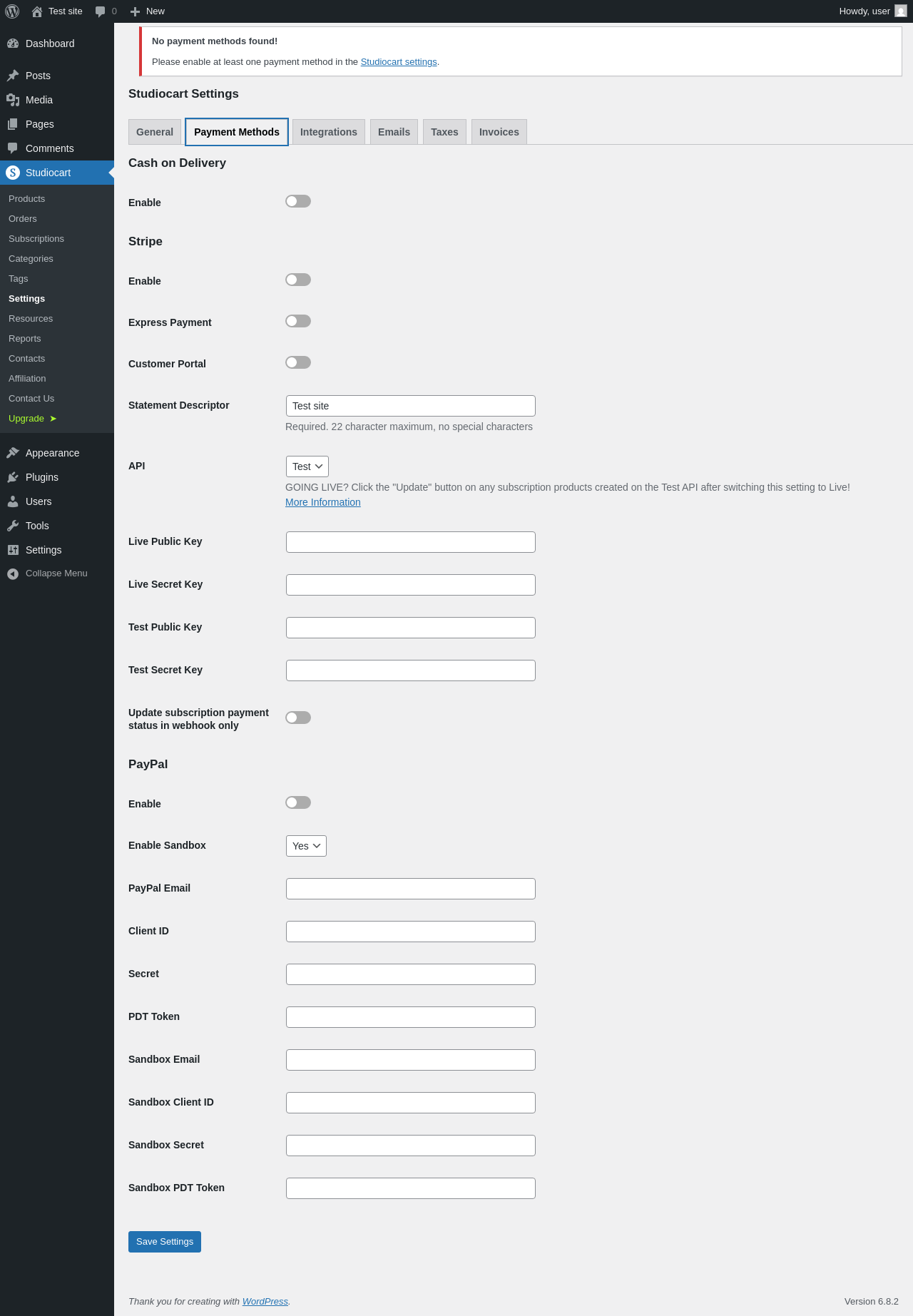Image resolution: width=913 pixels, height=1316 pixels.
Task: Open Contacts submenu item
Action: pos(27,359)
